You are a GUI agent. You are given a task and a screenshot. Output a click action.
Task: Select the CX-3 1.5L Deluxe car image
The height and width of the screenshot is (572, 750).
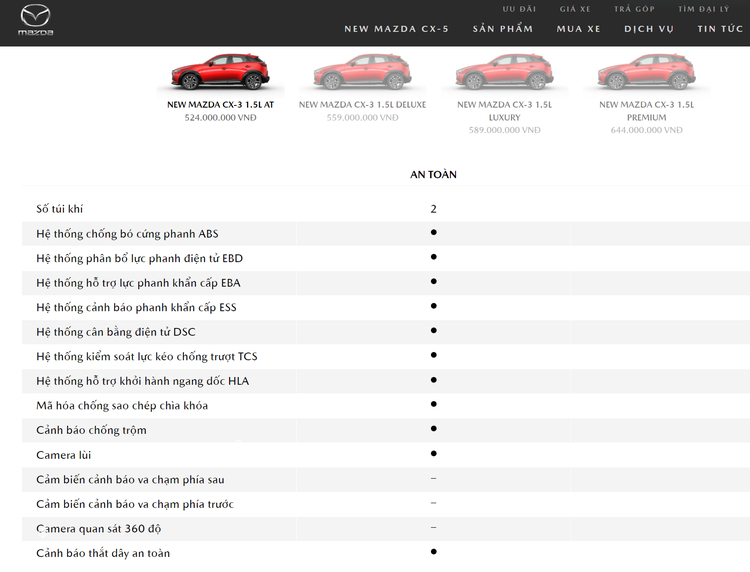click(363, 72)
